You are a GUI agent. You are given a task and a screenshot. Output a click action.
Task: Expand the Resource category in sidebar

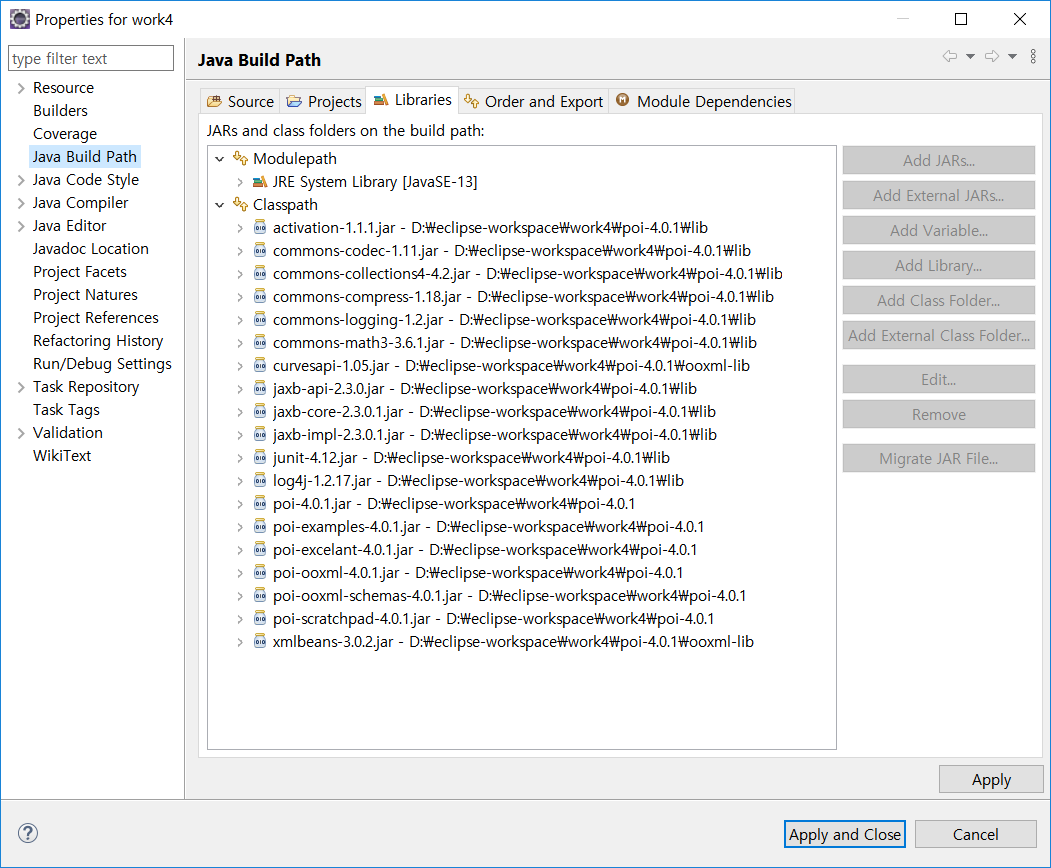(21, 88)
